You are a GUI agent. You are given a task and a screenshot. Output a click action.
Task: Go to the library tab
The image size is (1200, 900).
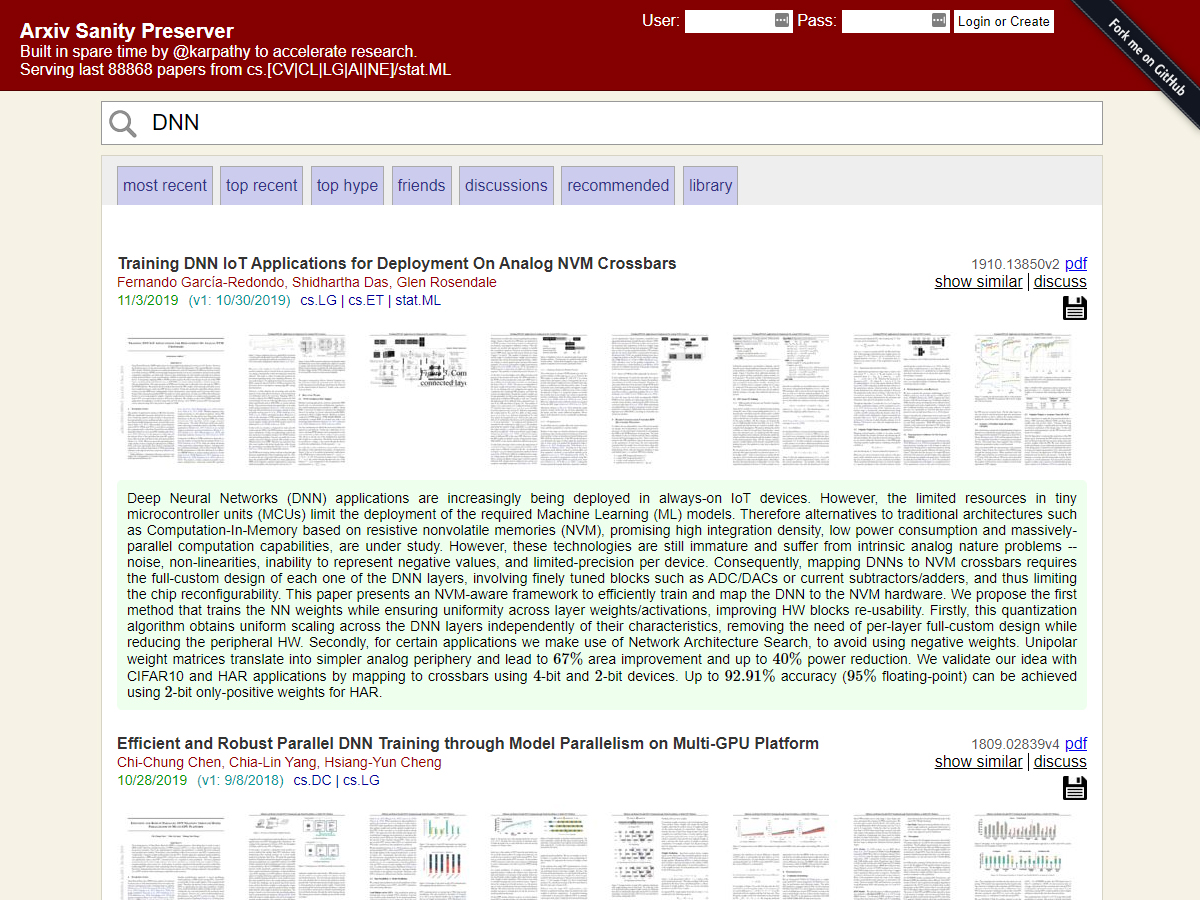click(710, 185)
